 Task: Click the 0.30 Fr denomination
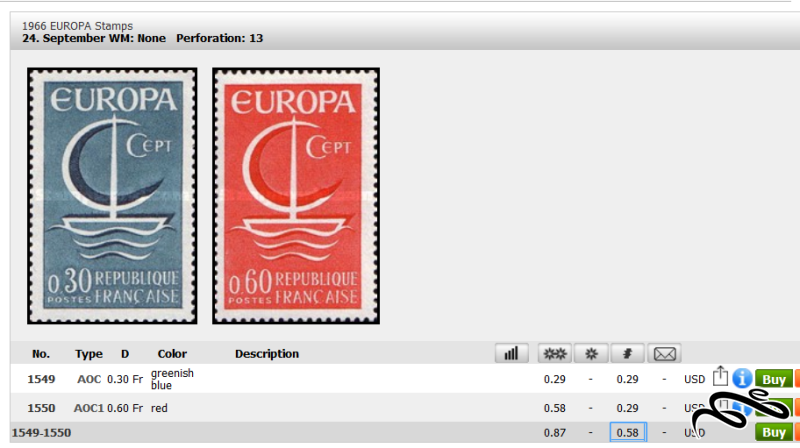pos(125,379)
